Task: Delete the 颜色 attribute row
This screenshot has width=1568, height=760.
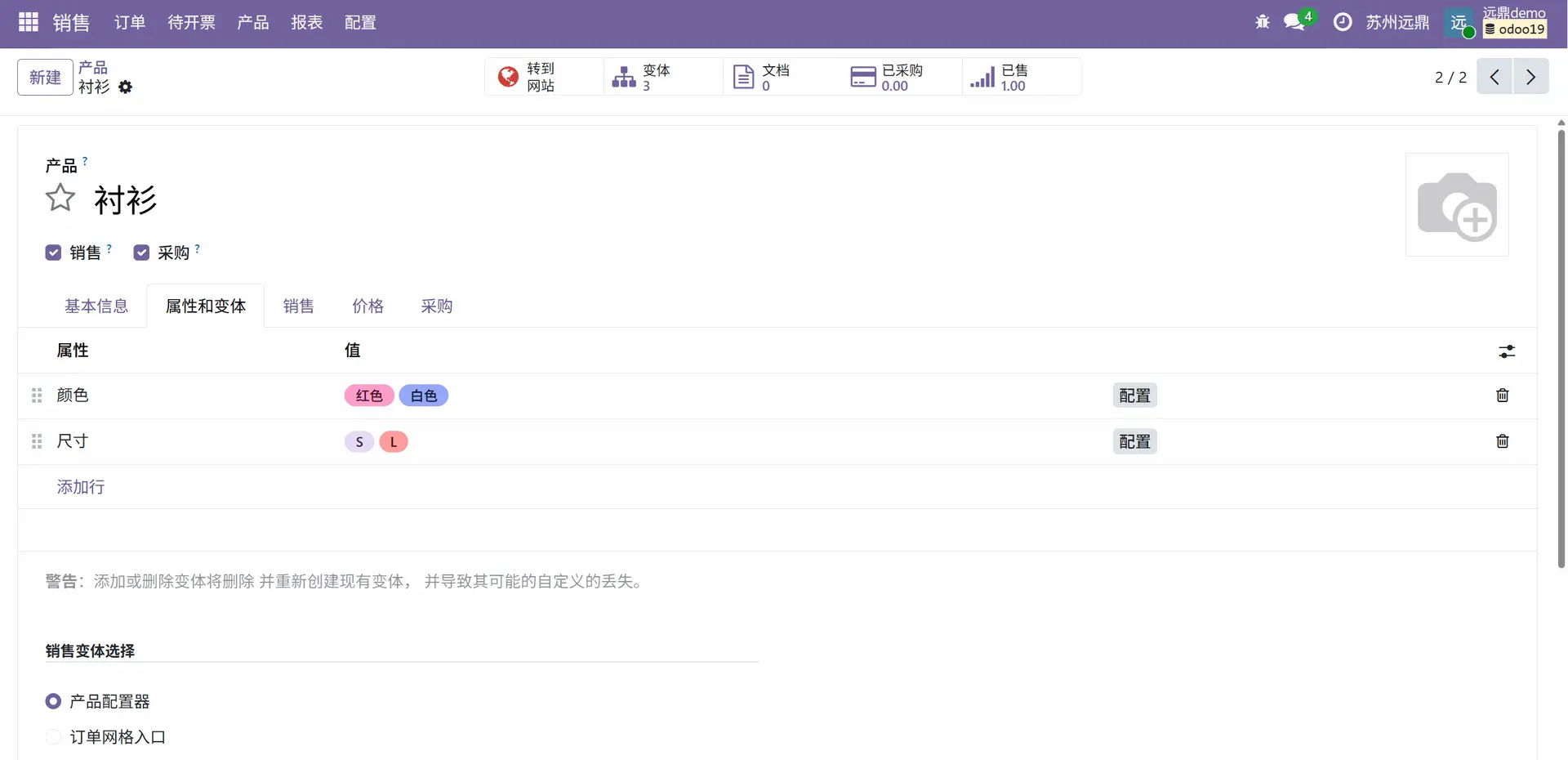Action: pyautogui.click(x=1502, y=396)
